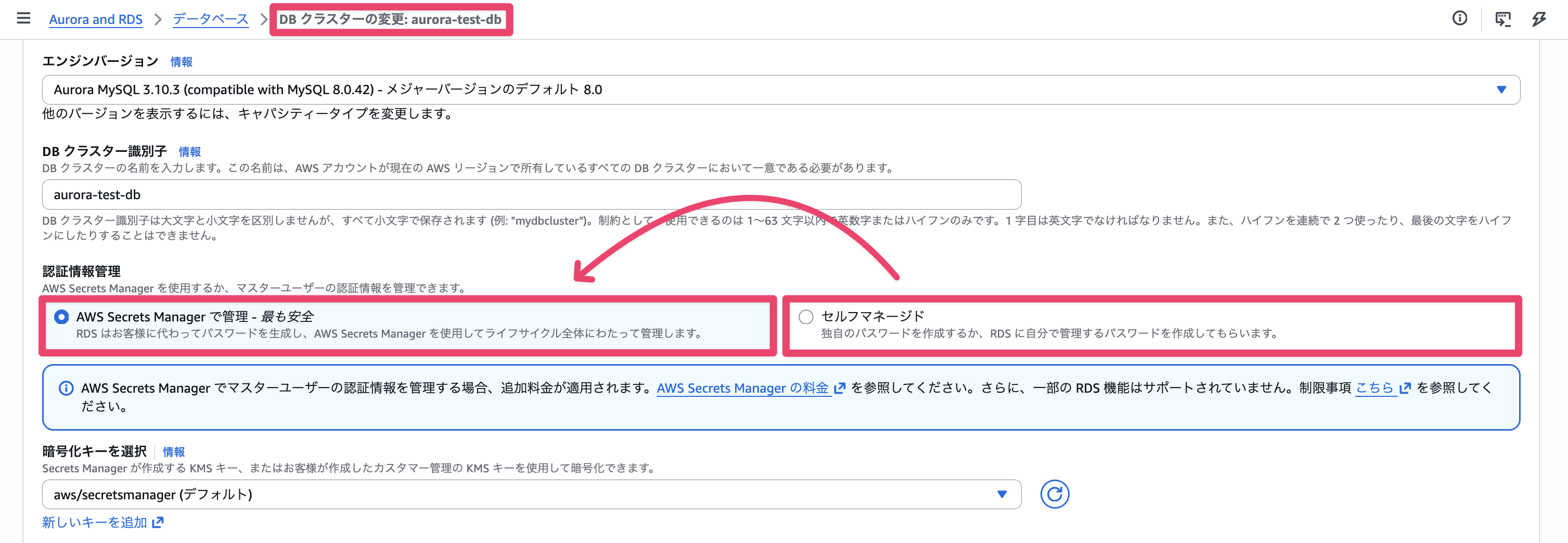Click external link icon beside 新しいキーを追加
Image resolution: width=1568 pixels, height=543 pixels.
(x=158, y=522)
